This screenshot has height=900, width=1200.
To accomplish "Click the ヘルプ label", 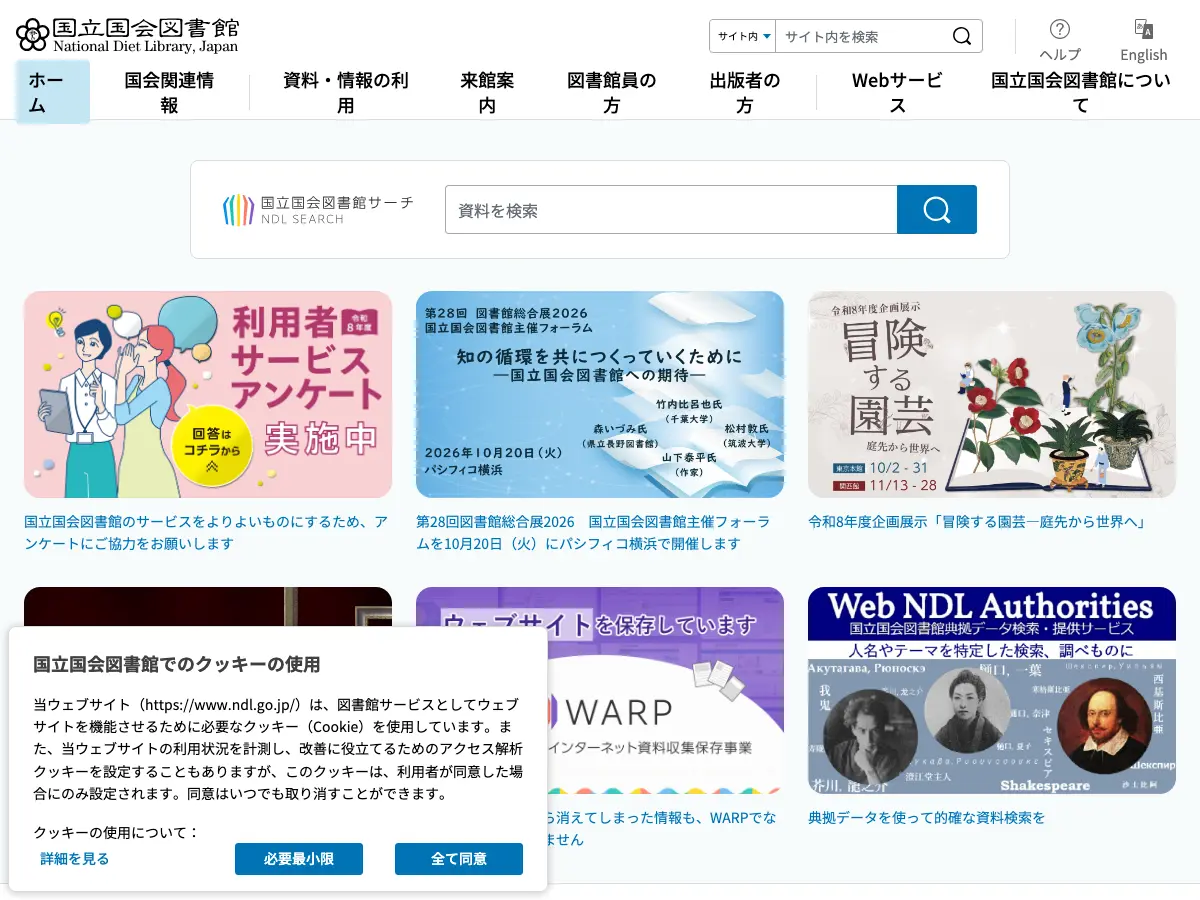I will point(1060,55).
